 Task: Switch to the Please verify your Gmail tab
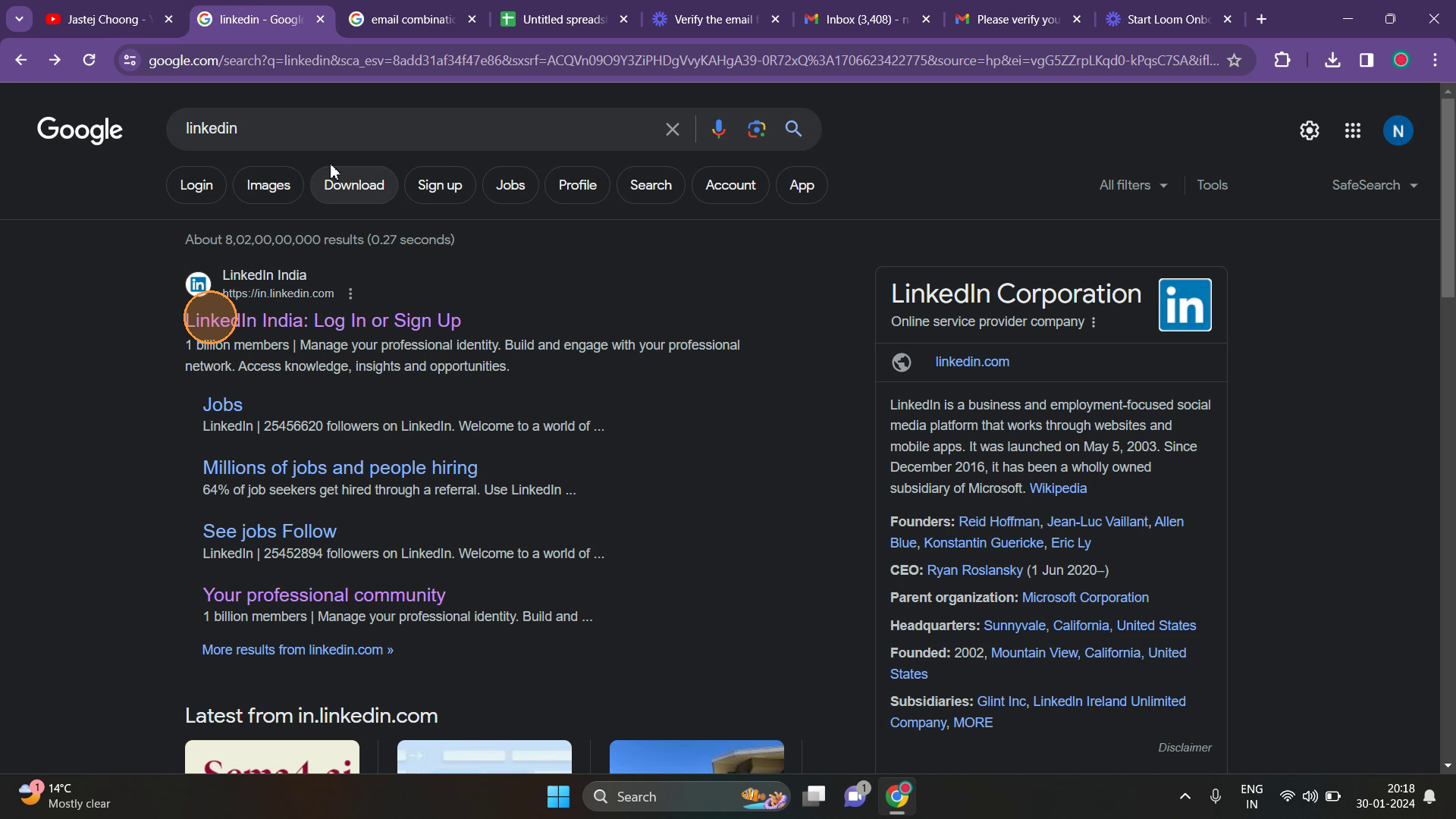pyautogui.click(x=1018, y=19)
